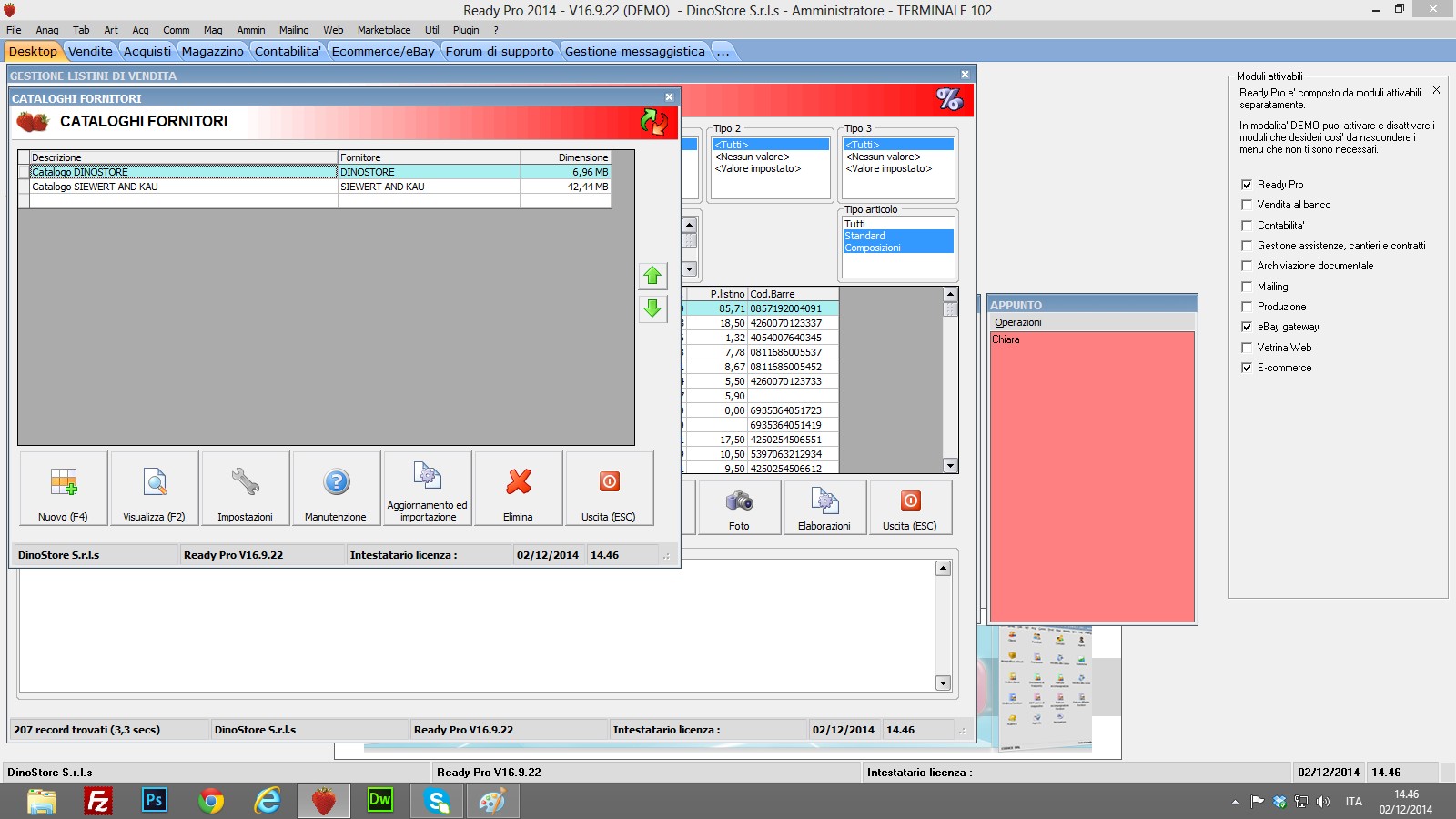The width and height of the screenshot is (1456, 819).
Task: Delete selected catalog with Elimina
Action: coord(519,489)
